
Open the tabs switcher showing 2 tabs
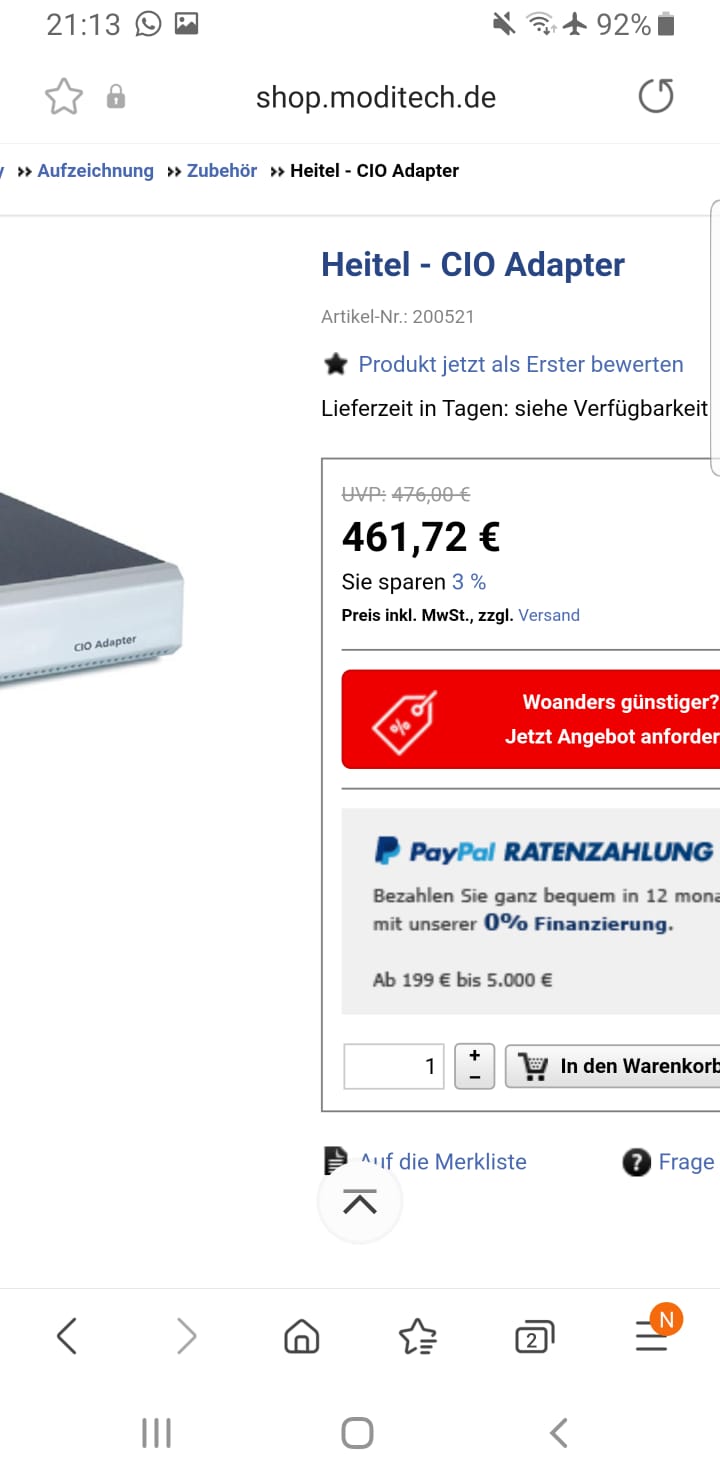[x=533, y=1337]
